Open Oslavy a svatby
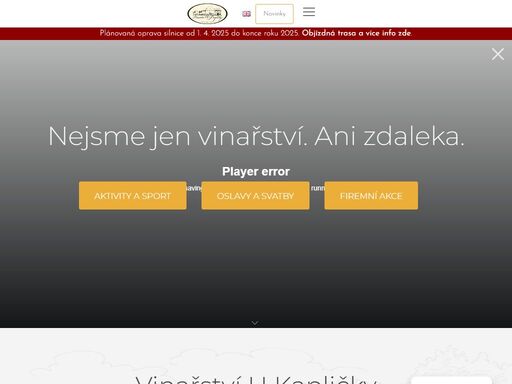The height and width of the screenshot is (384, 512). [255, 196]
